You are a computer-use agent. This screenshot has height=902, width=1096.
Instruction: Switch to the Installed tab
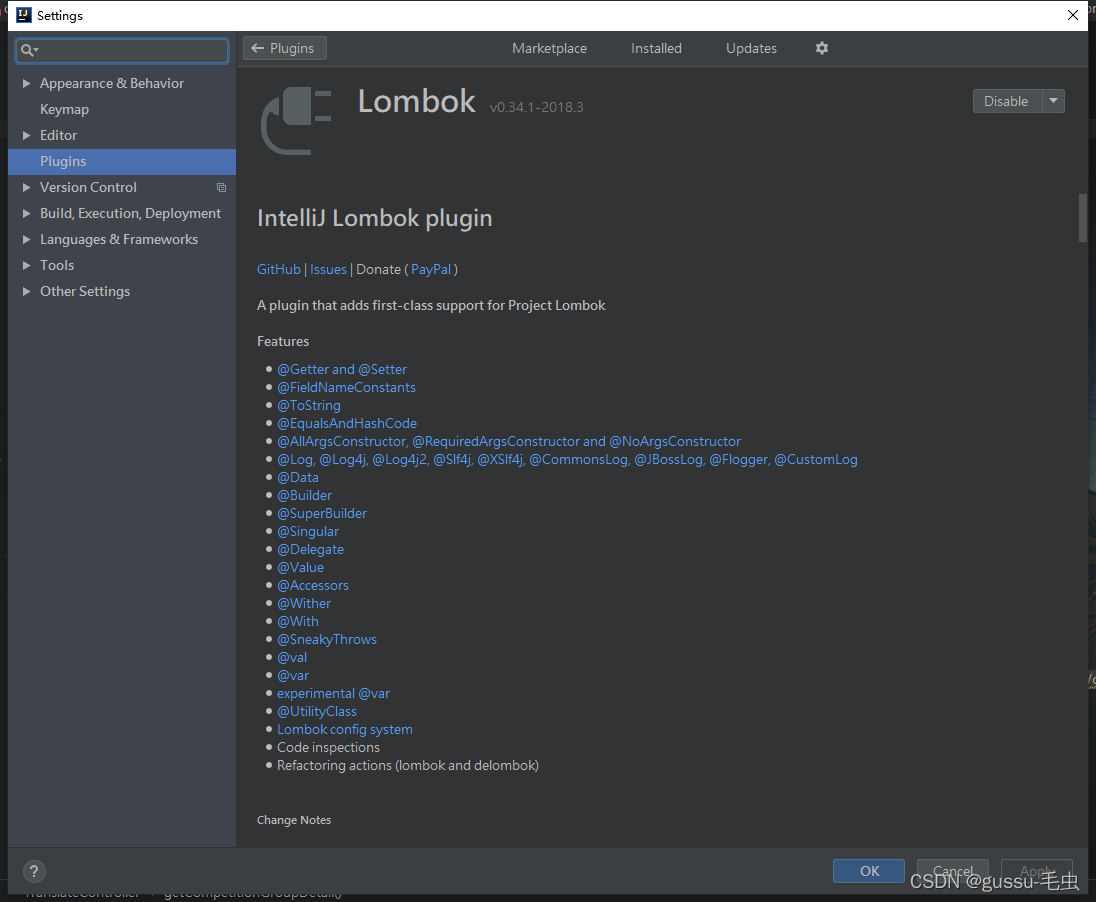pos(656,48)
